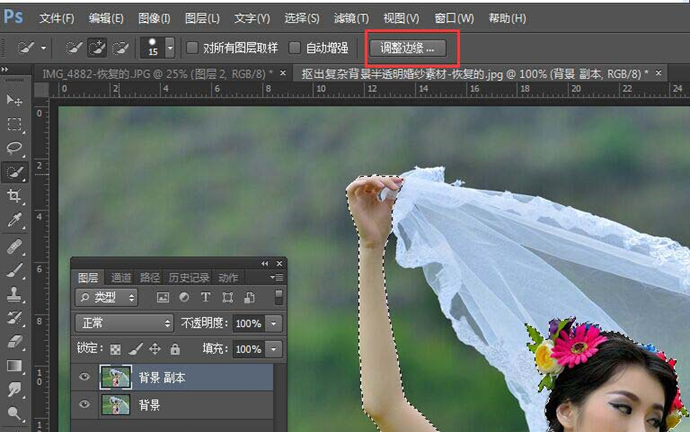Lock layer position icon
Screen dimensions: 690x432
pyautogui.click(x=155, y=349)
